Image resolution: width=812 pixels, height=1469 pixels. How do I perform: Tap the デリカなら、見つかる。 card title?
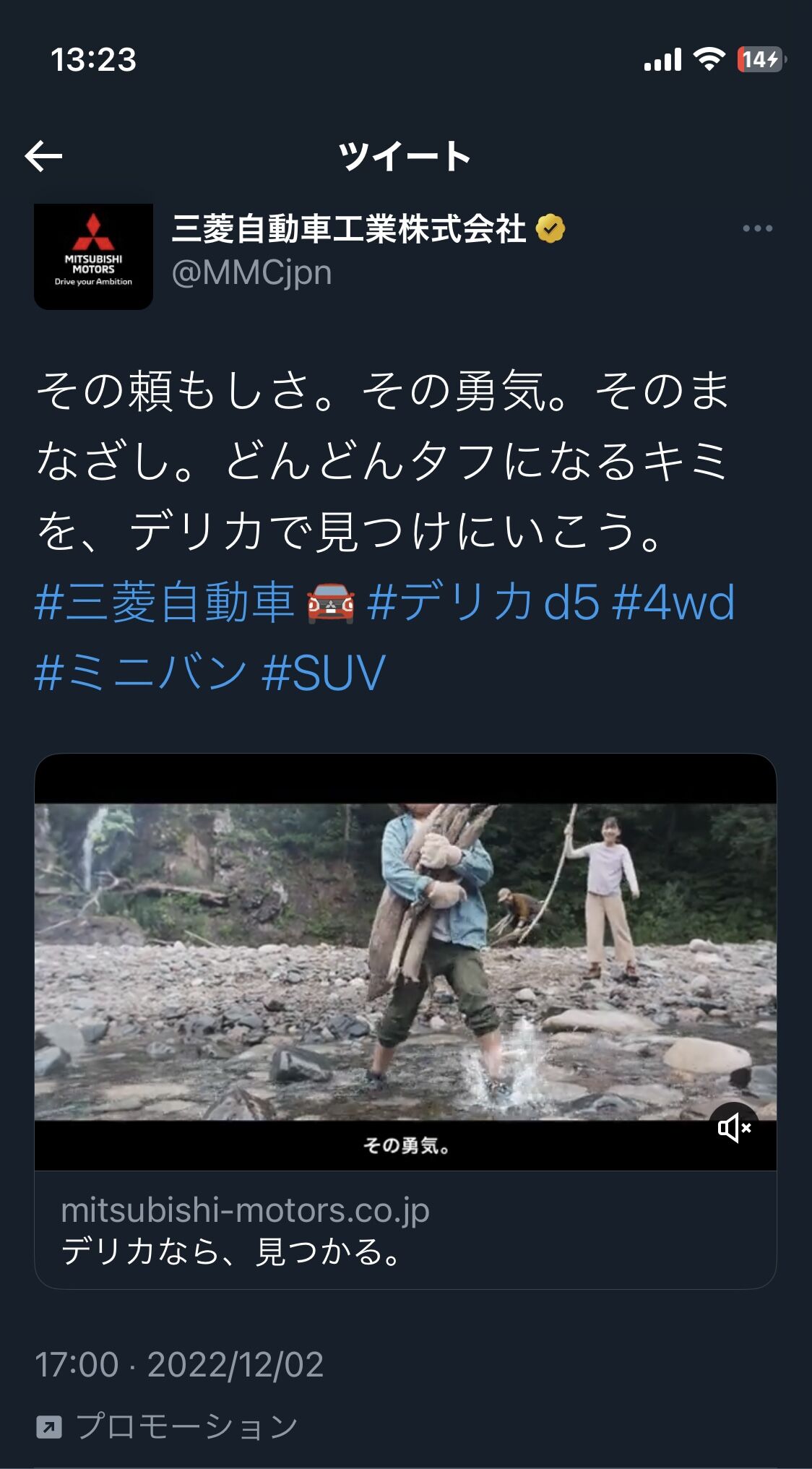point(232,1252)
